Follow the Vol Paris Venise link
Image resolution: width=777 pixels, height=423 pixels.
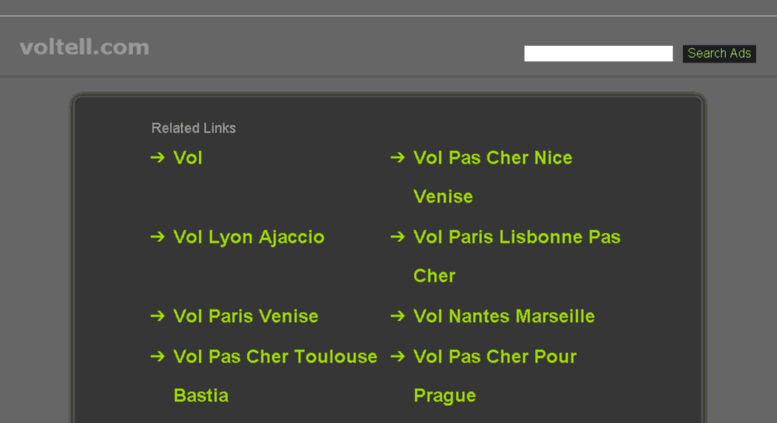coord(246,316)
